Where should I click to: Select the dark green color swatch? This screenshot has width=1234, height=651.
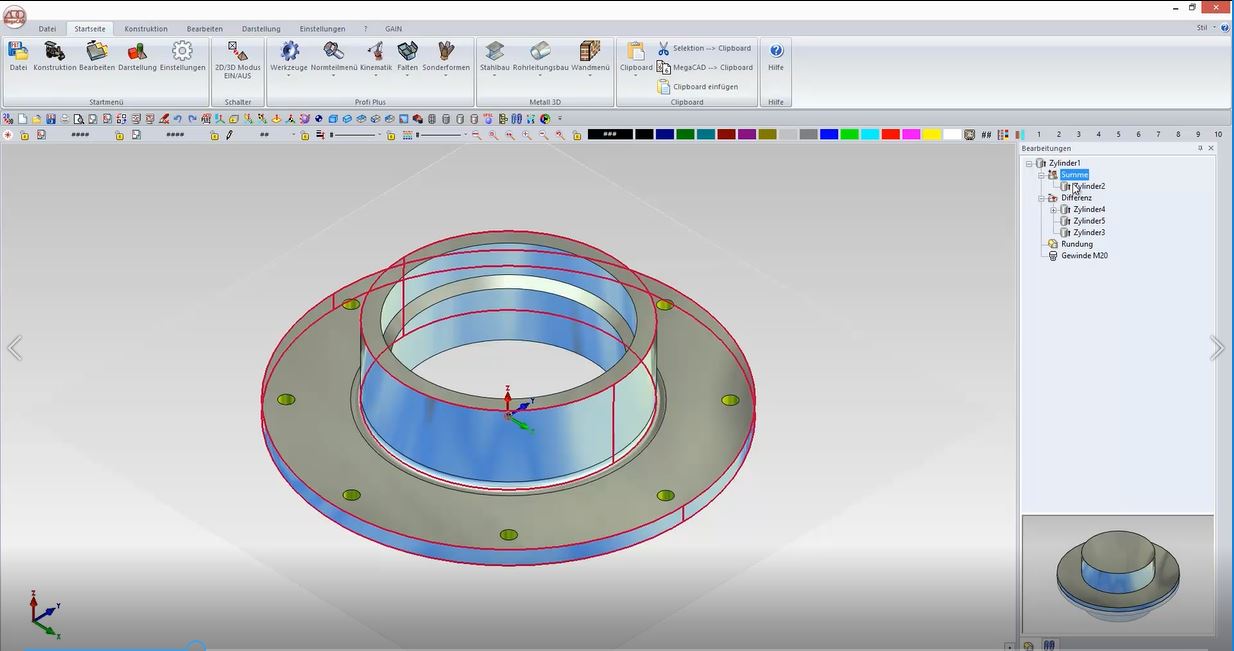685,135
